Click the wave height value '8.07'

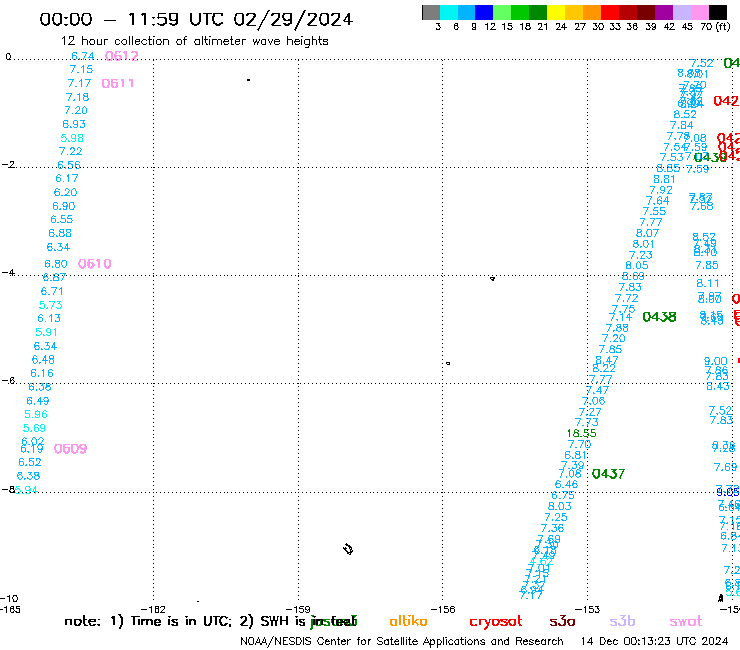point(647,233)
